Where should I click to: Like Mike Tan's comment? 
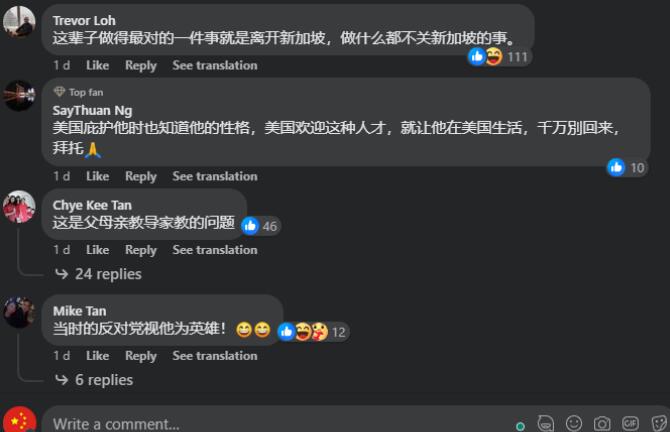pos(97,356)
